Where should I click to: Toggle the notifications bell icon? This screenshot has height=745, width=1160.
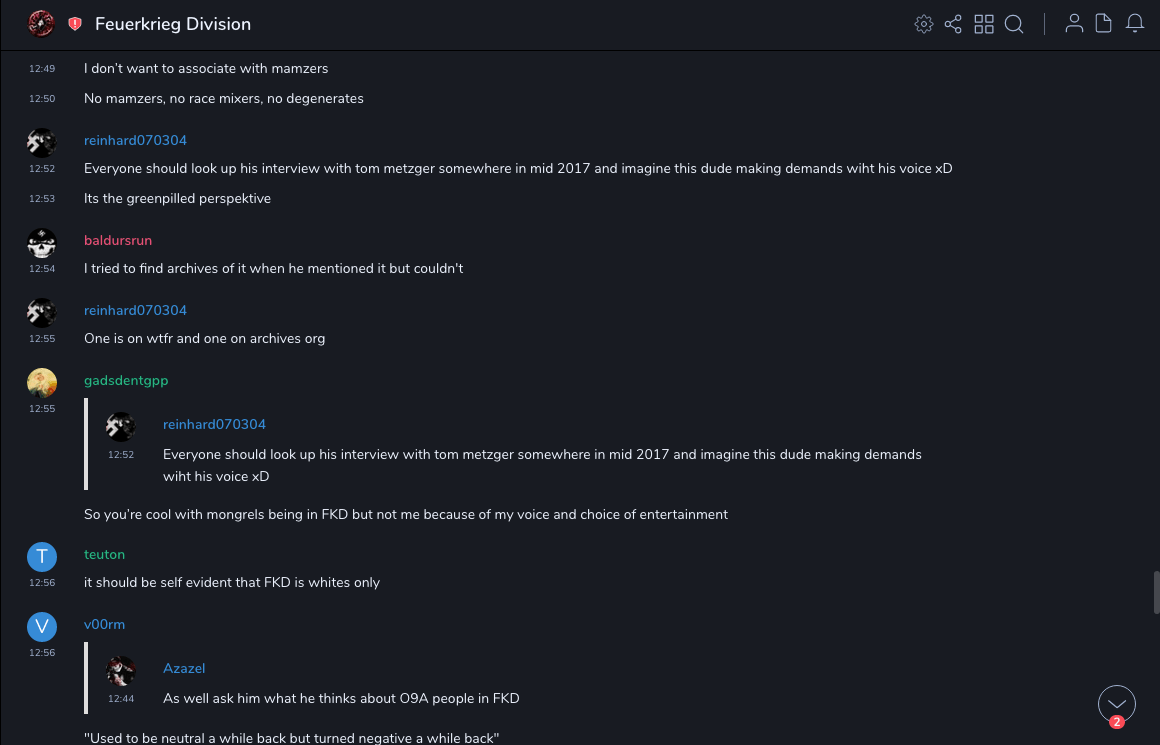pos(1135,24)
